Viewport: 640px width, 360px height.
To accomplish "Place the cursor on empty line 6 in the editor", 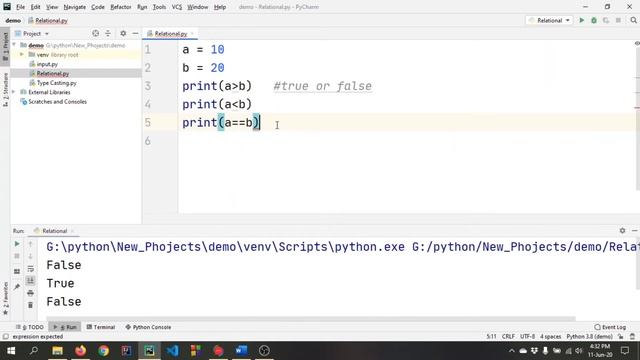I will (x=408, y=141).
